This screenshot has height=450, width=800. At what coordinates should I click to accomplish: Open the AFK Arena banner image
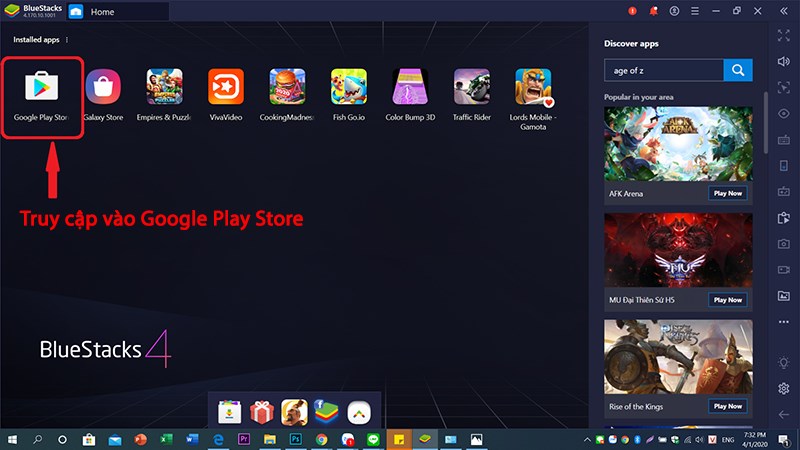(x=678, y=144)
